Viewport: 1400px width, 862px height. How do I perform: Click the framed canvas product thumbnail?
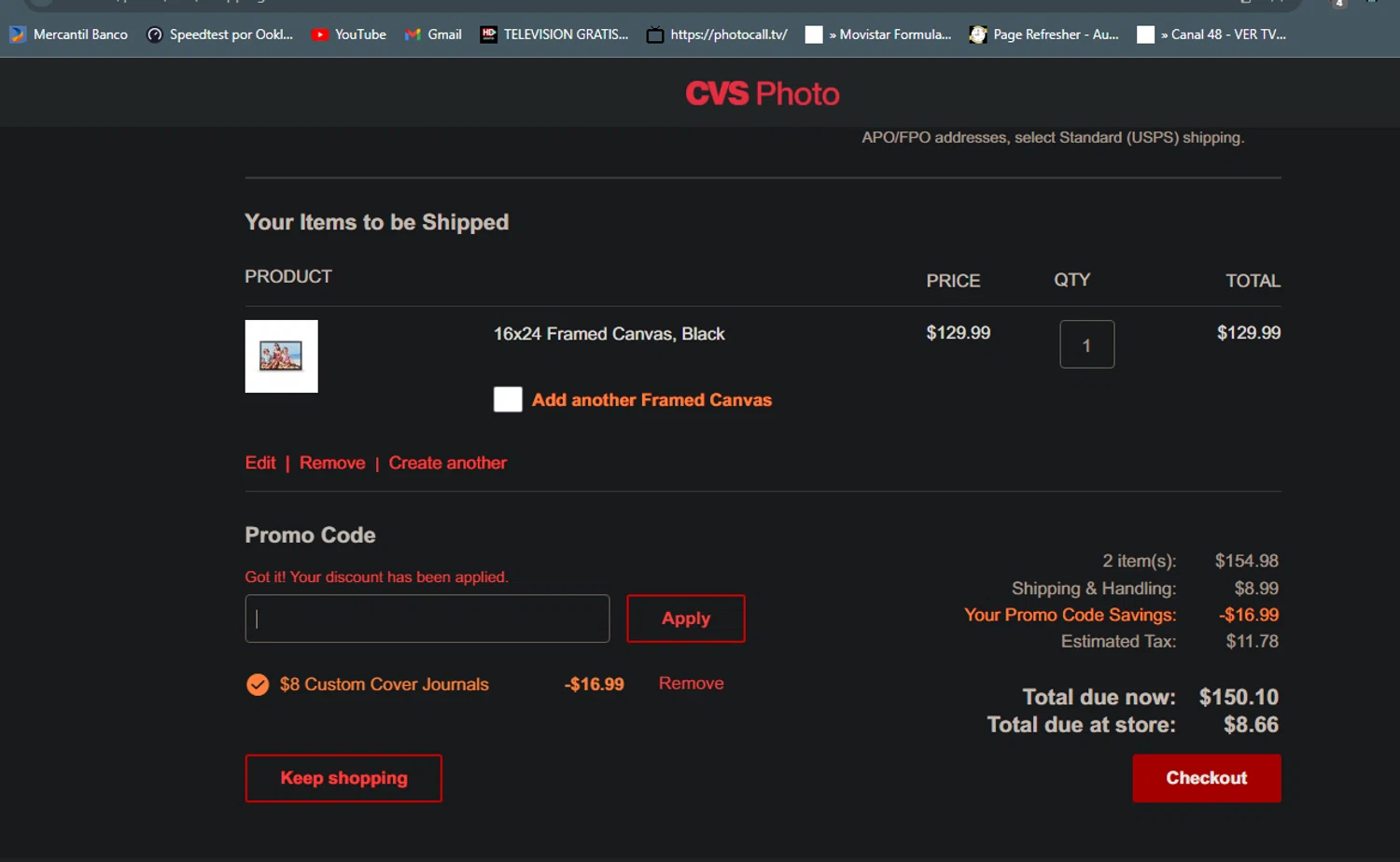click(x=281, y=356)
